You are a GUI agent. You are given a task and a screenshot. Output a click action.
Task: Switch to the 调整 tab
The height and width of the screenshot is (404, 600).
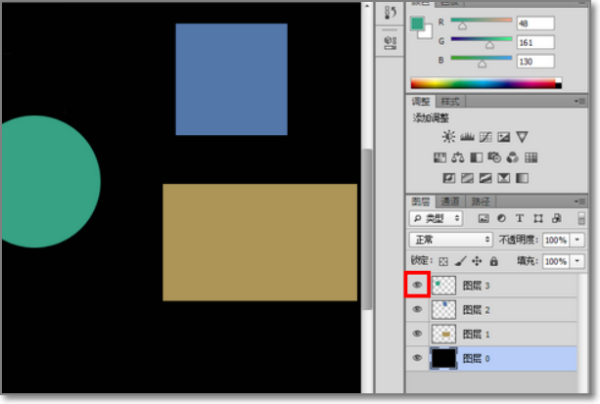pos(421,102)
